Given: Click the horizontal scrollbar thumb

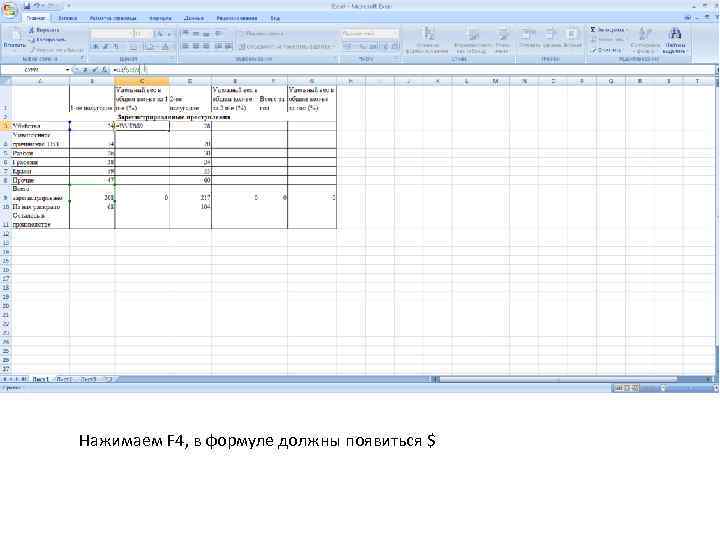Looking at the screenshot, I should point(558,379).
